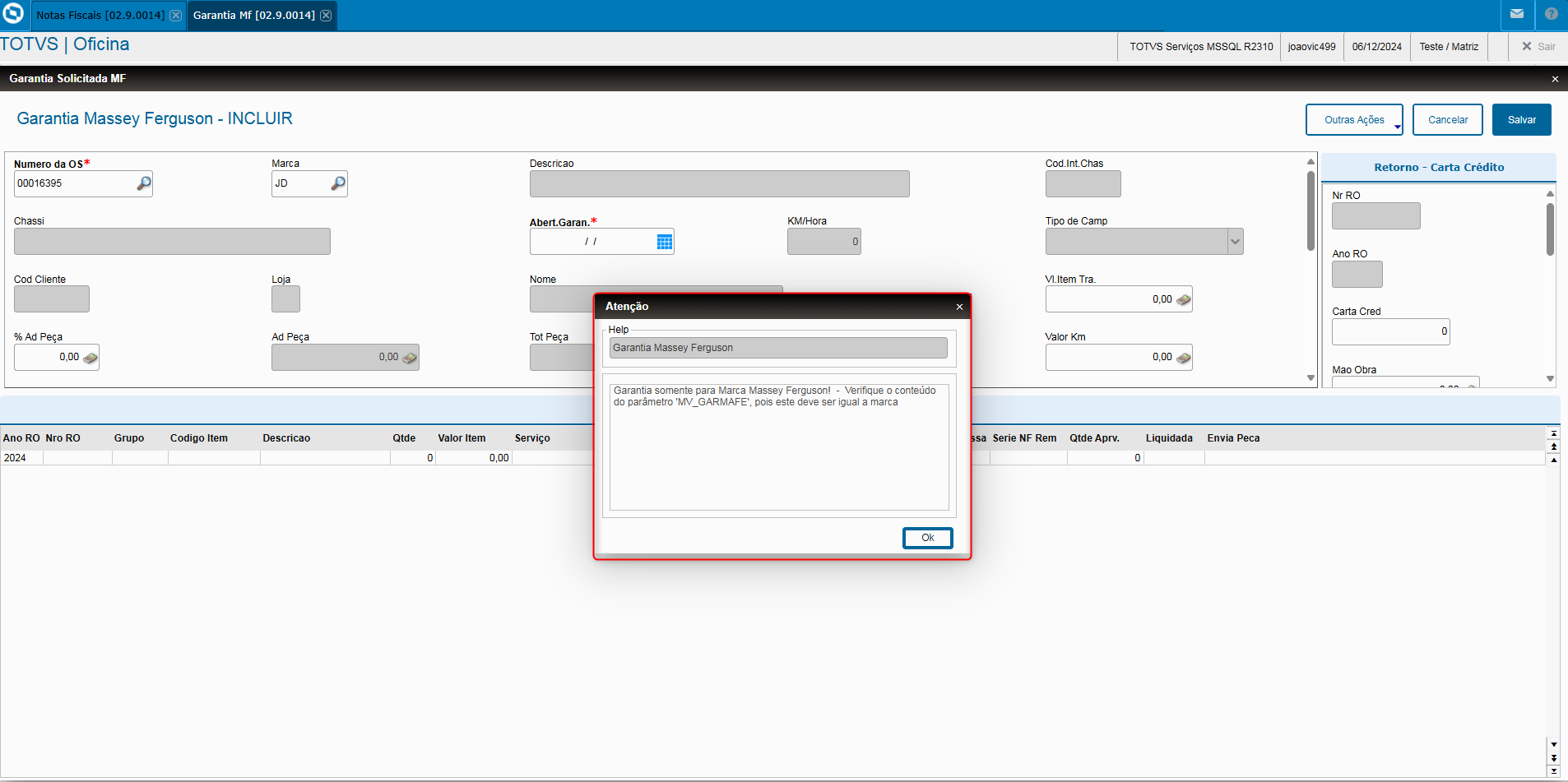
Task: Open lookup for Marca field
Action: (x=338, y=183)
